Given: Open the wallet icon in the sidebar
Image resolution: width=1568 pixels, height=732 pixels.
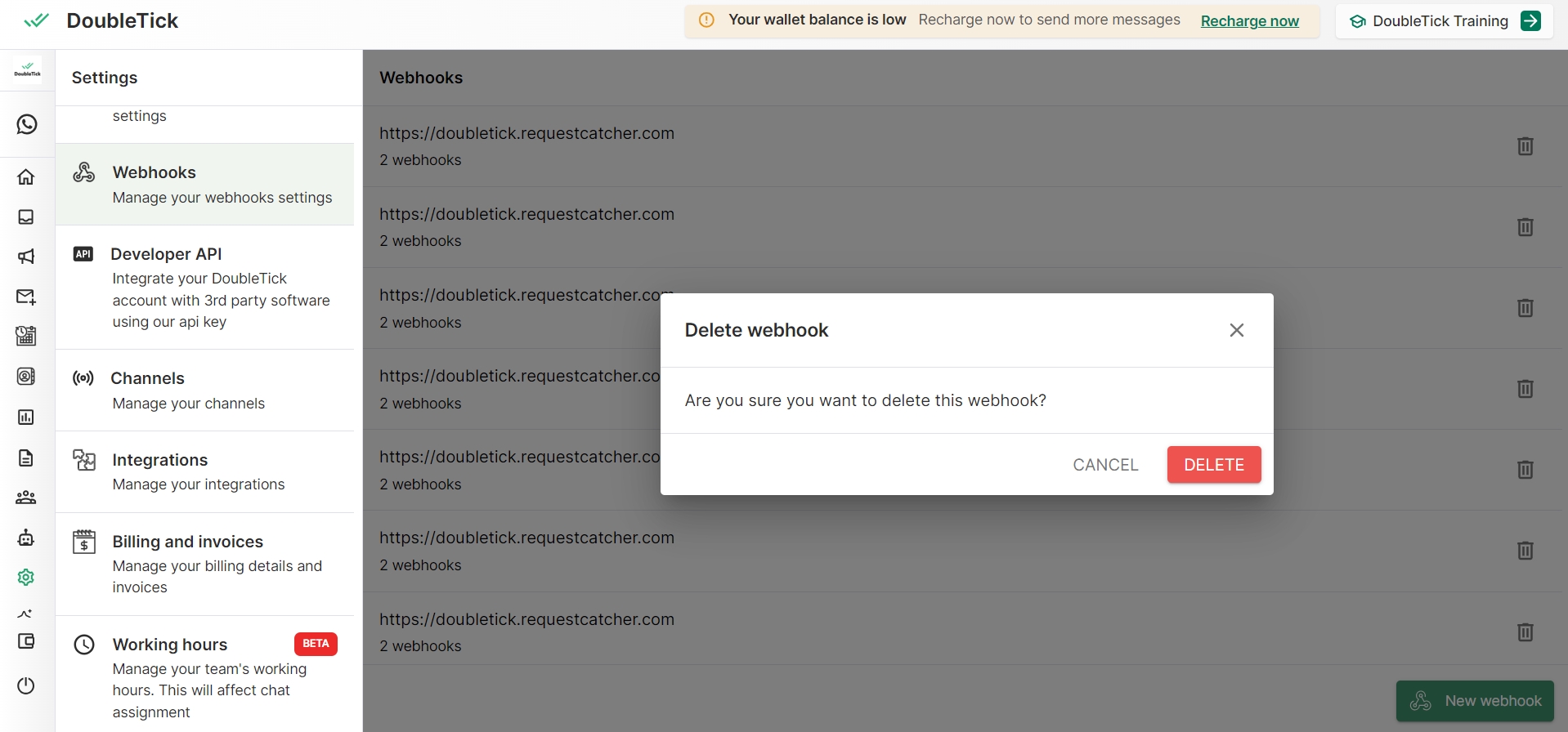Looking at the screenshot, I should pyautogui.click(x=26, y=641).
